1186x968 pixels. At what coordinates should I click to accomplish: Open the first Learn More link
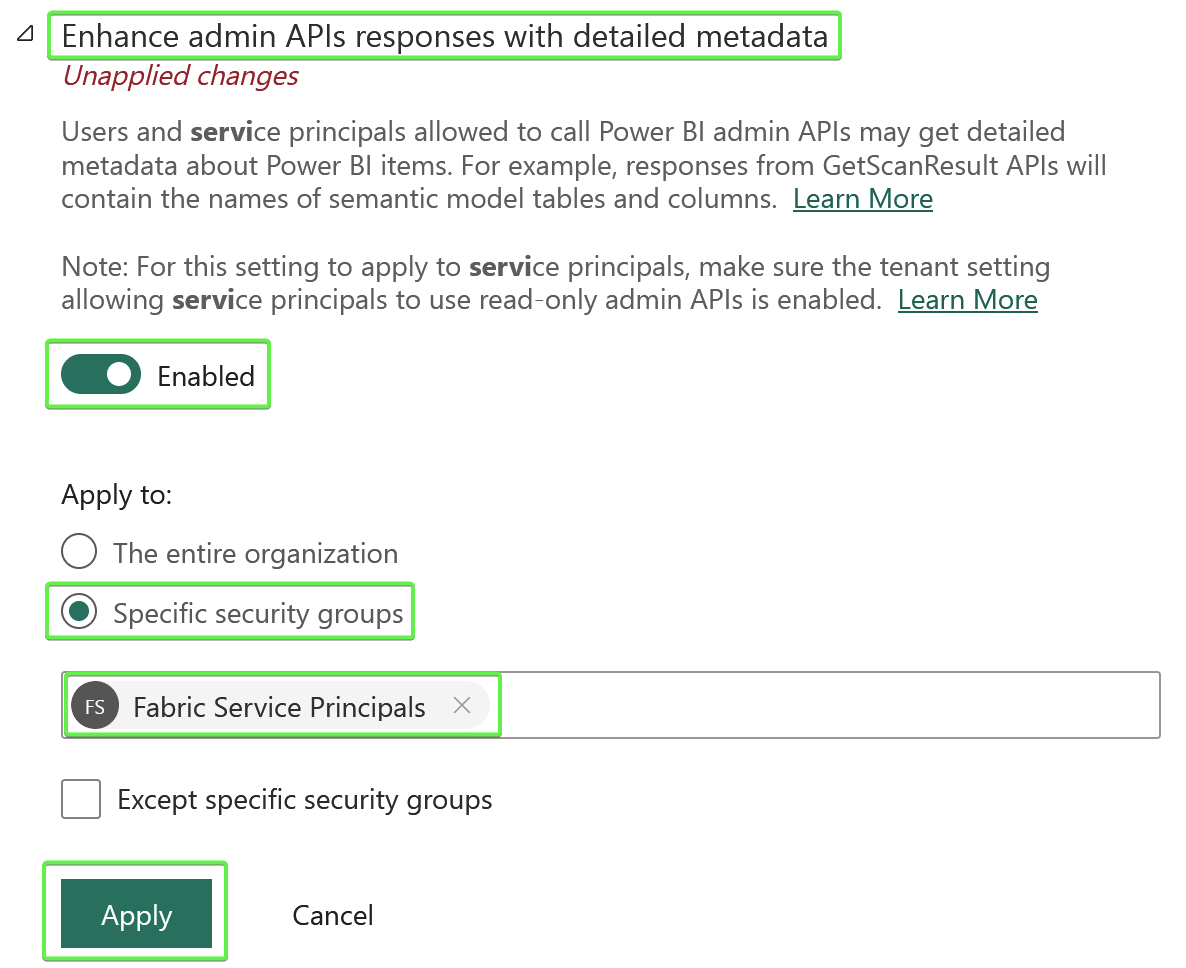tap(862, 198)
